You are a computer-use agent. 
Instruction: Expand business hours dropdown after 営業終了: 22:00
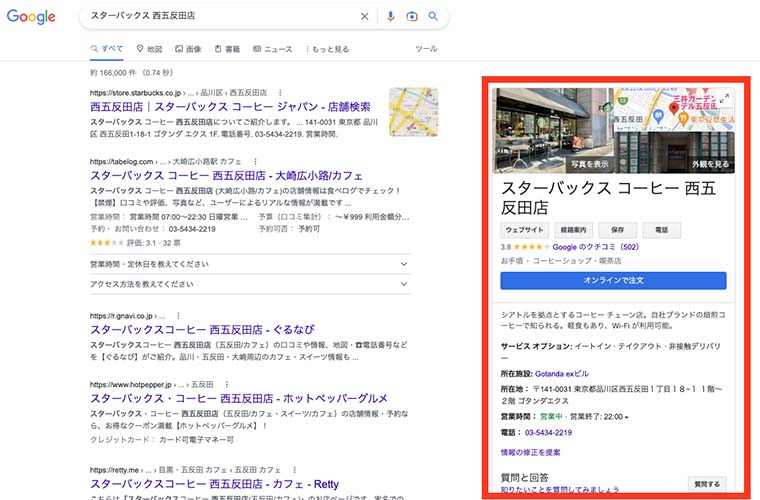pyautogui.click(x=626, y=417)
